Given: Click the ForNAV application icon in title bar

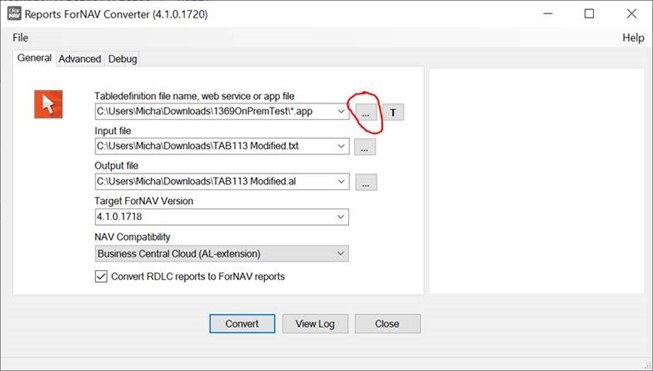Looking at the screenshot, I should [14, 13].
